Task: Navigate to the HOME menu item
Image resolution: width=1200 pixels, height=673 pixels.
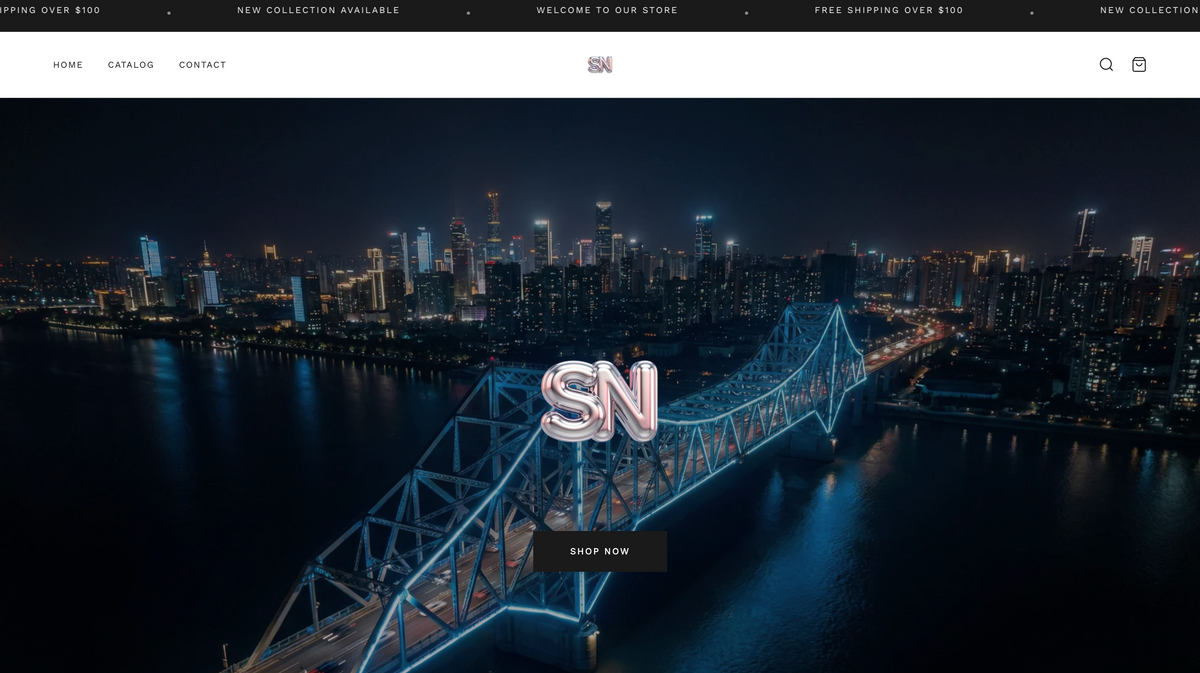Action: [x=68, y=64]
